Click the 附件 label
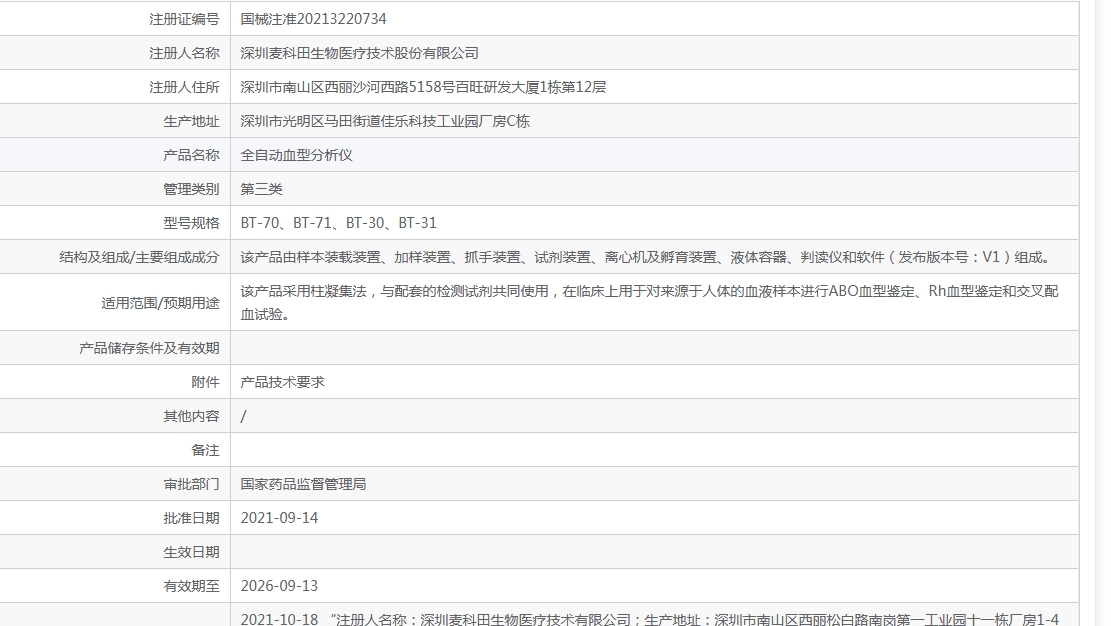1111x626 pixels. (205, 382)
